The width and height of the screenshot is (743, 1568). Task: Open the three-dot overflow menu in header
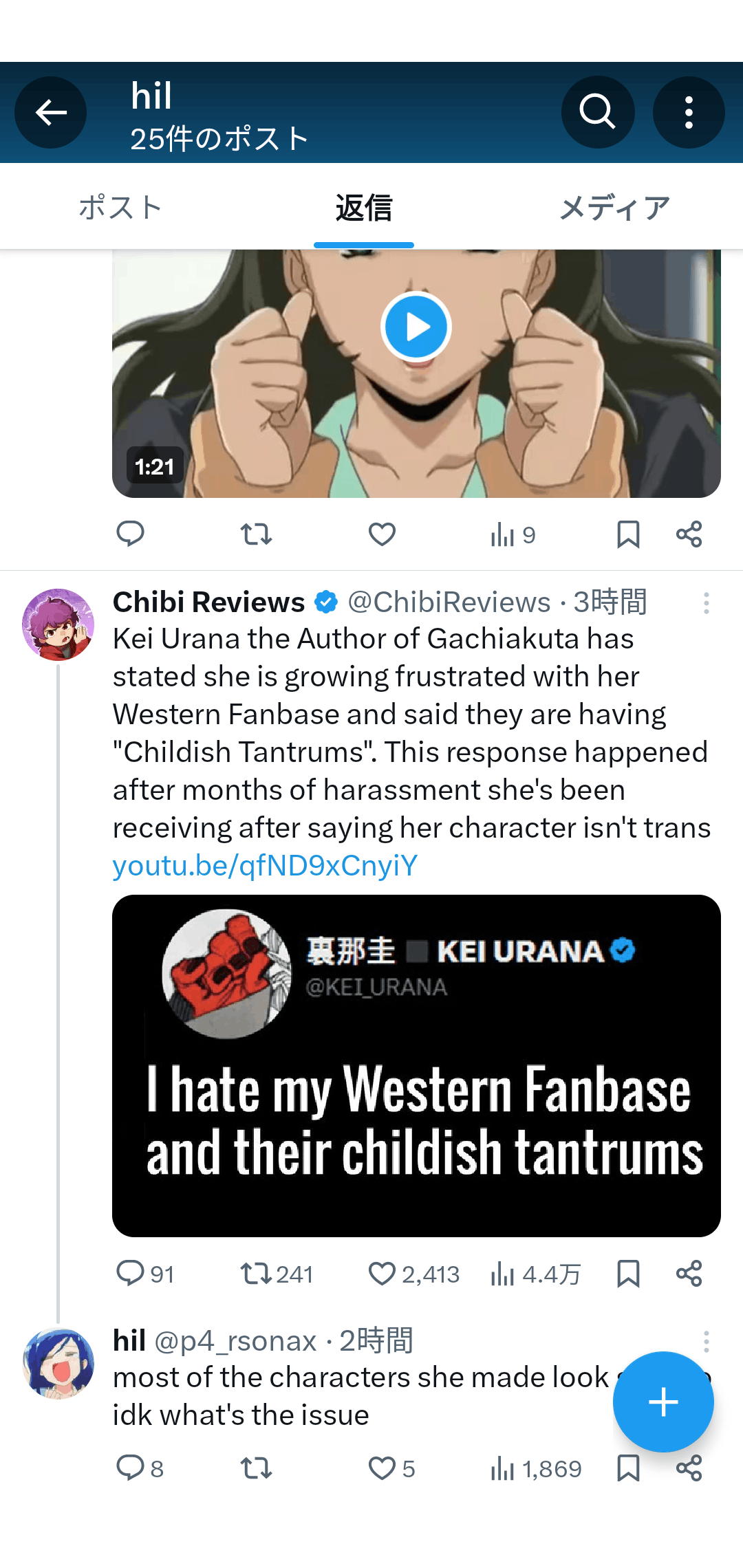(x=689, y=112)
